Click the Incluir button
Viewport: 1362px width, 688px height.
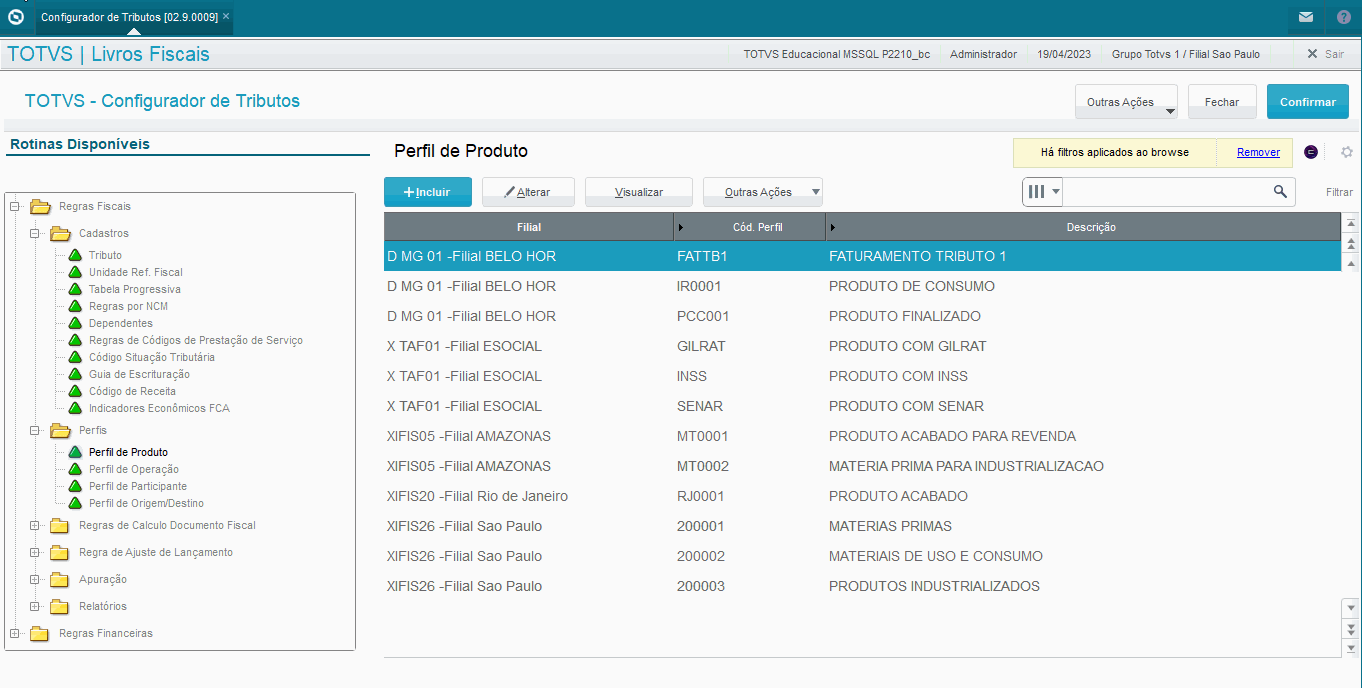[x=428, y=192]
